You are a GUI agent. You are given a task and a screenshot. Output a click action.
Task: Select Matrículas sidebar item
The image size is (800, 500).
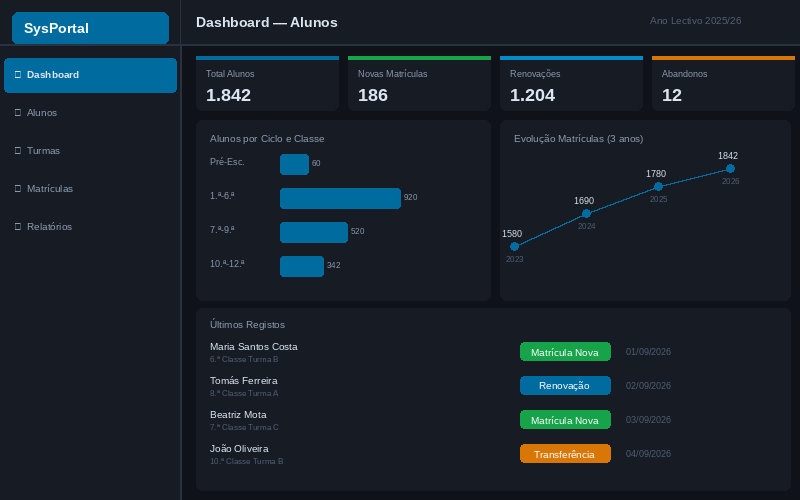tap(90, 189)
